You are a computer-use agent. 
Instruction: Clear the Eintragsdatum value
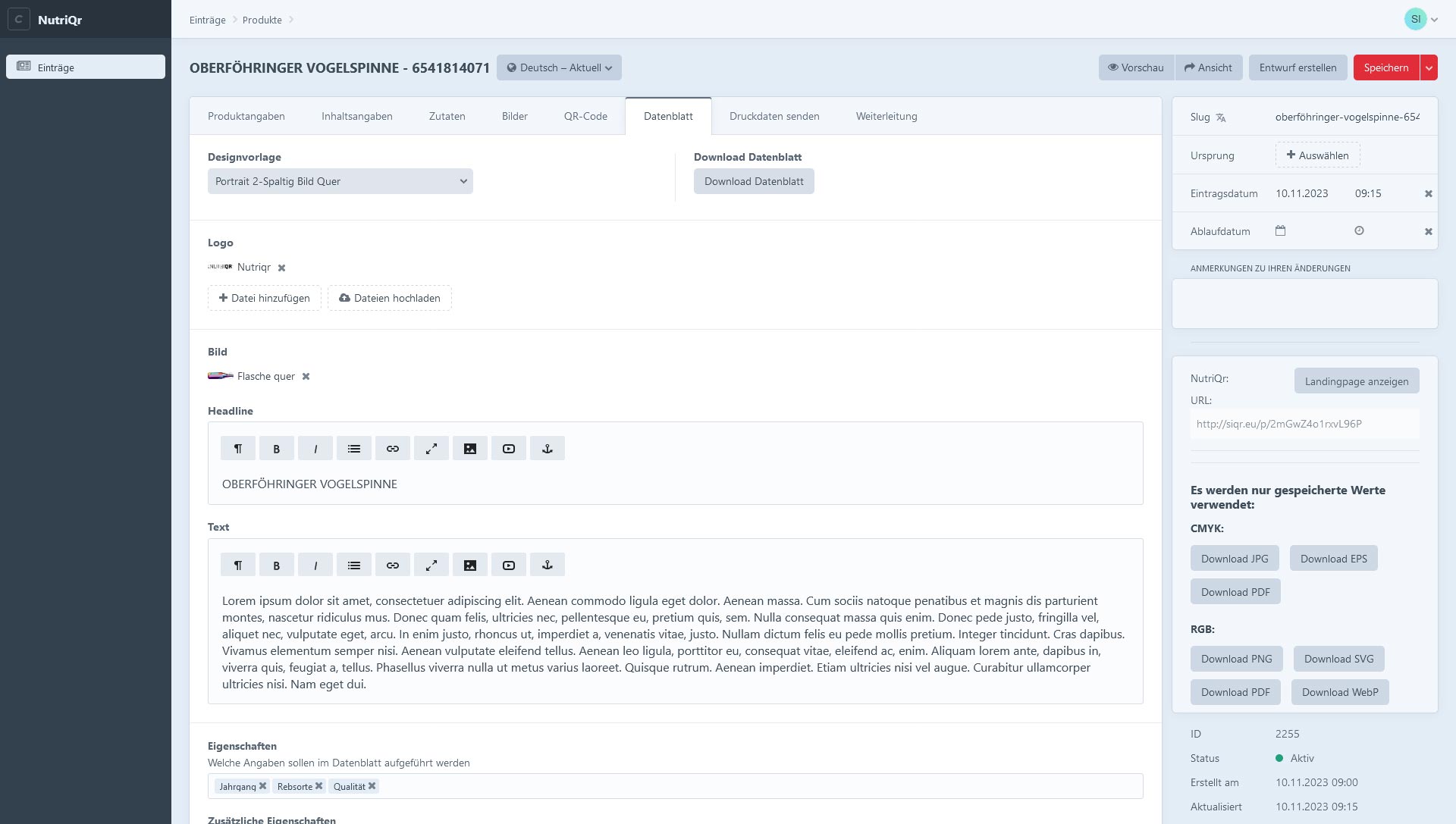click(x=1428, y=194)
